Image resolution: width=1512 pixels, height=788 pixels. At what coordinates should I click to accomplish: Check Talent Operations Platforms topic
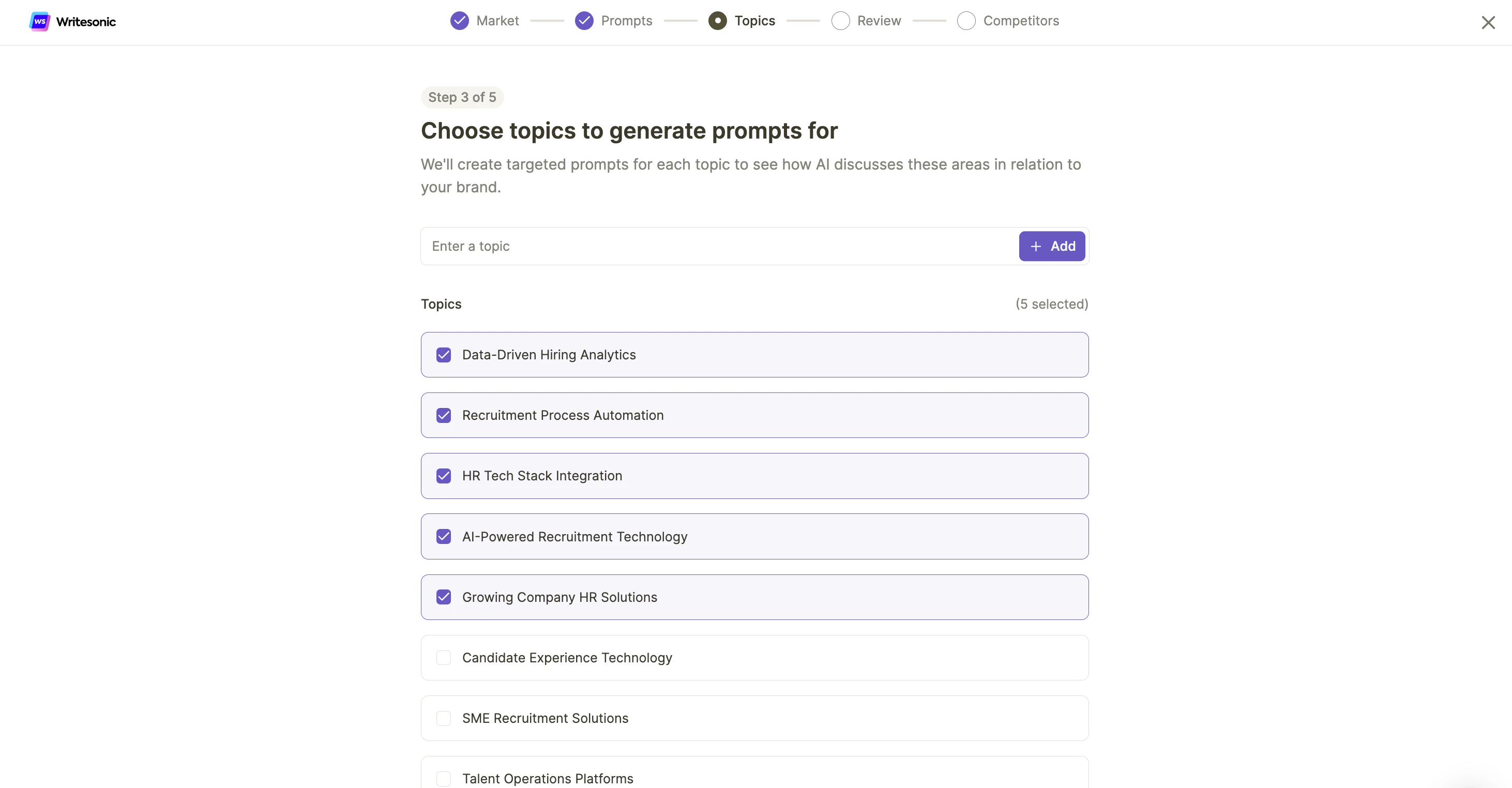444,779
